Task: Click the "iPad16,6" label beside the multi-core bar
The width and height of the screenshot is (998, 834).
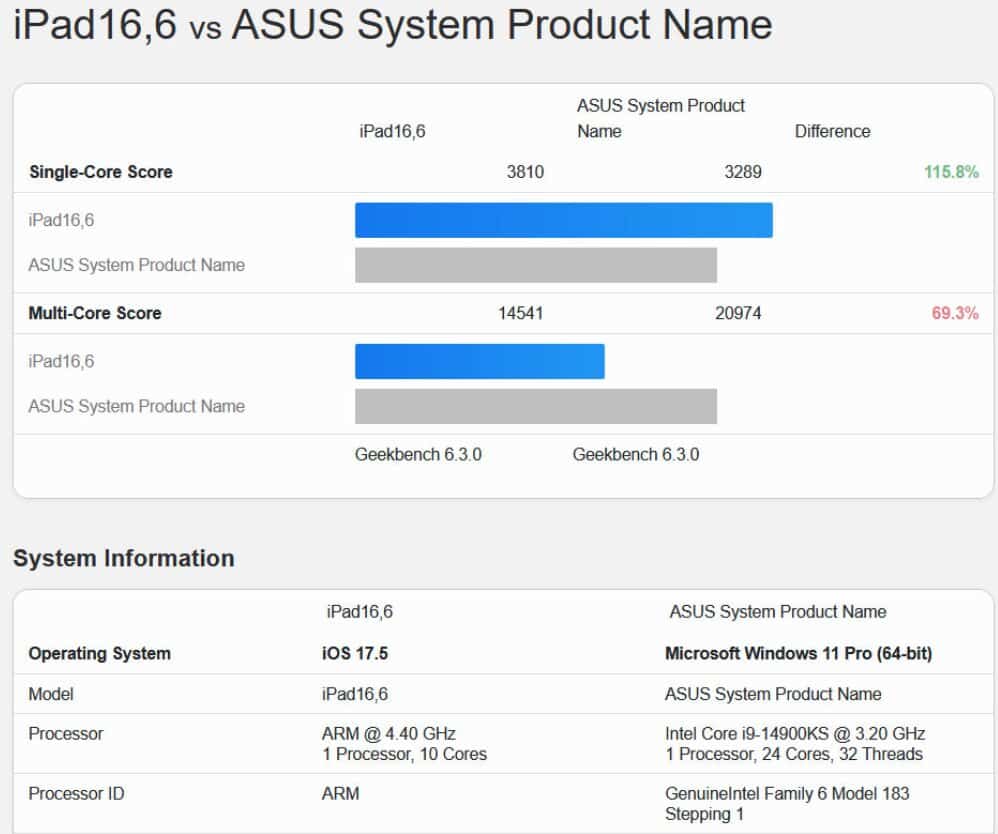Action: [x=61, y=362]
